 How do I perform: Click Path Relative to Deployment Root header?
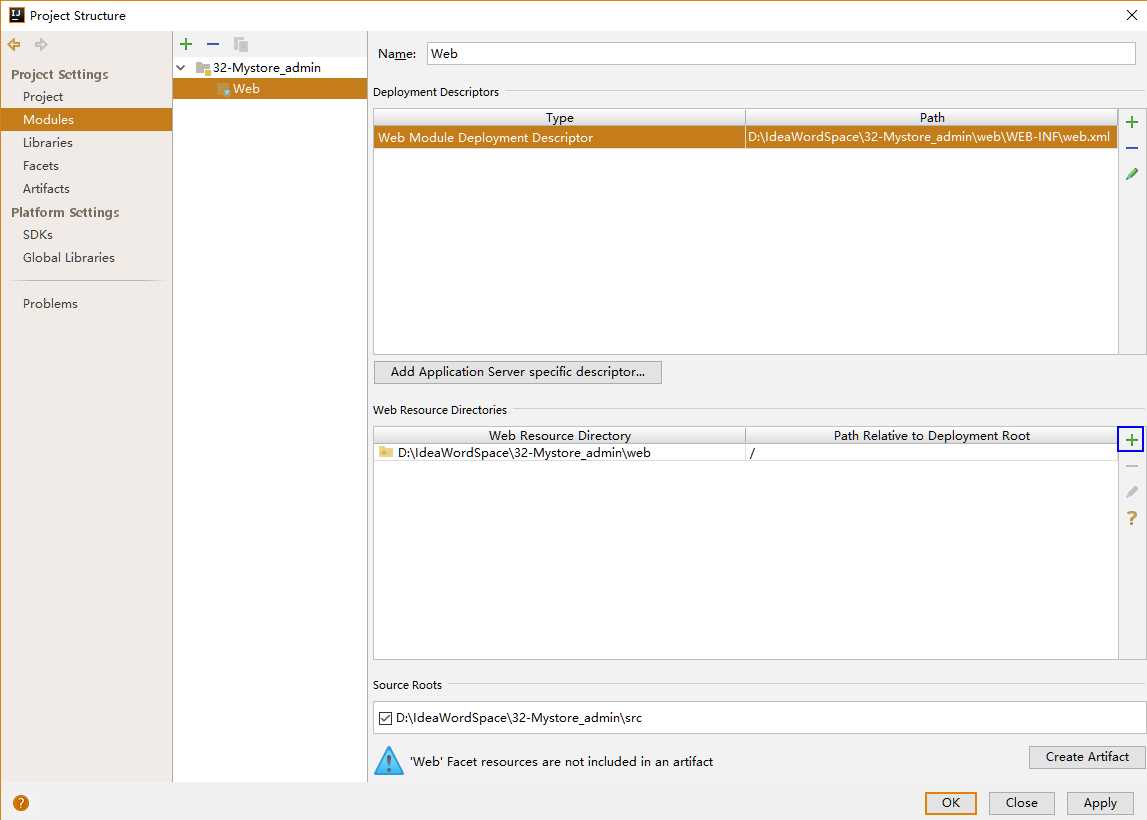(x=931, y=435)
